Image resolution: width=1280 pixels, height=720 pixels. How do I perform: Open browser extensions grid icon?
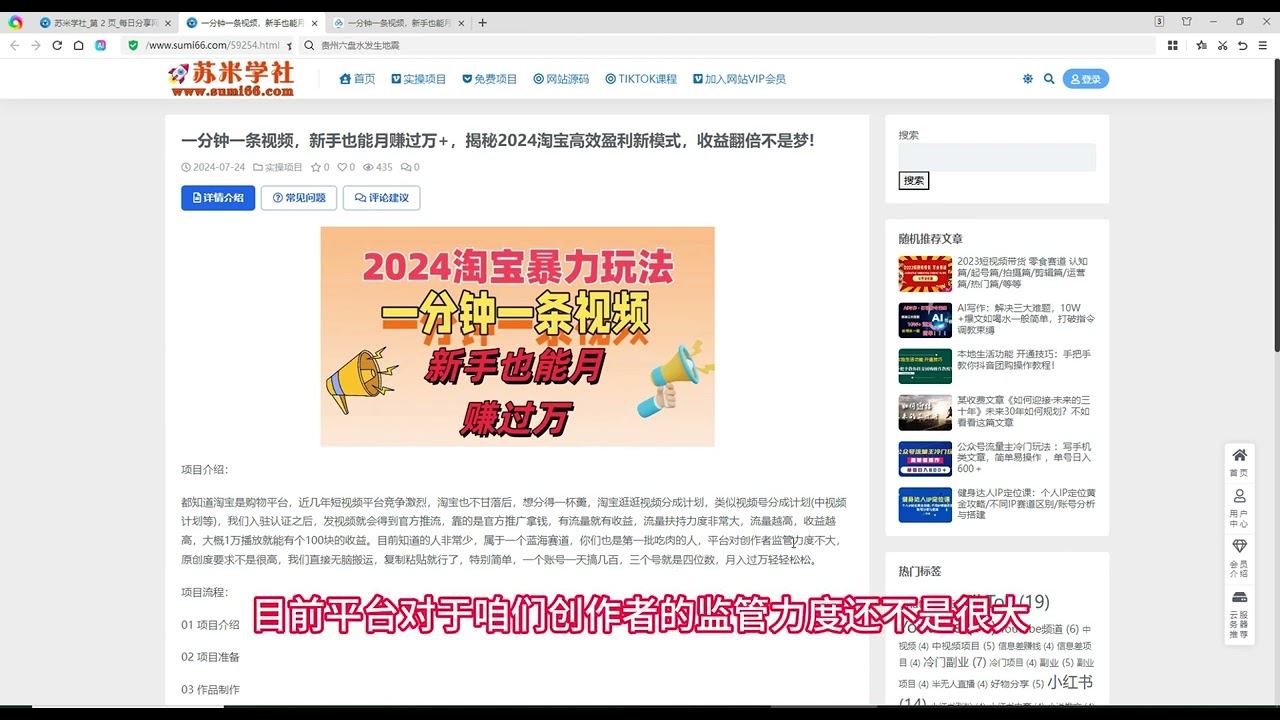pyautogui.click(x=1173, y=45)
